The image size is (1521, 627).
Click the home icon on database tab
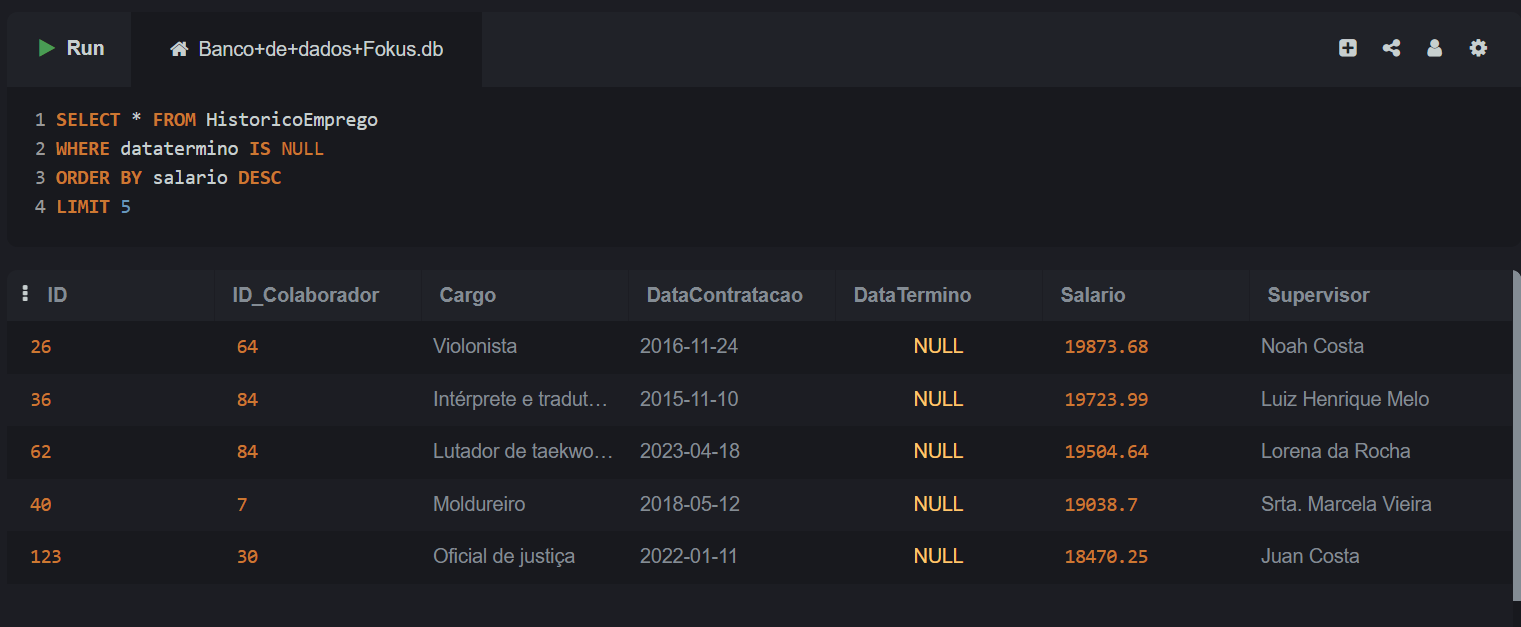pos(179,49)
